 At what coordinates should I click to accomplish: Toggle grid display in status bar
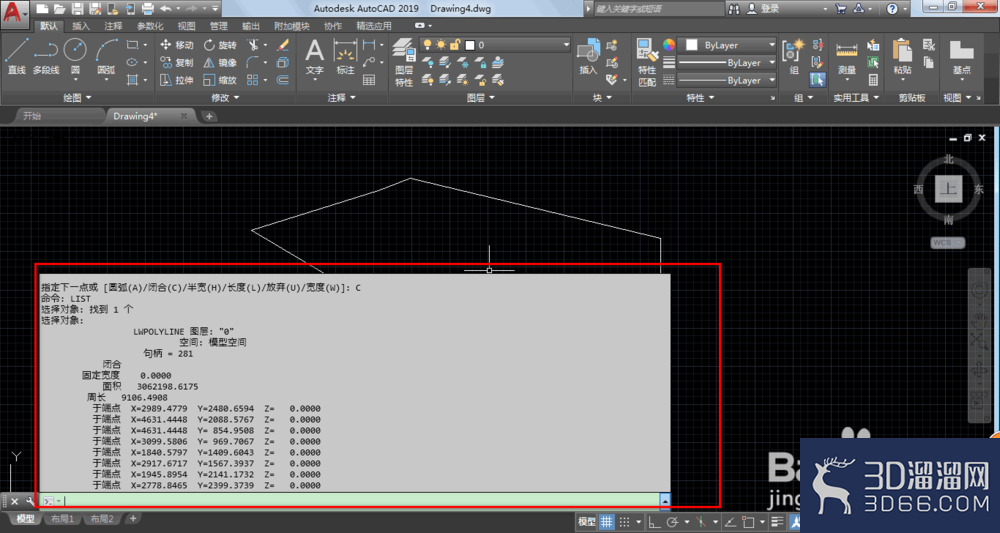pos(607,522)
